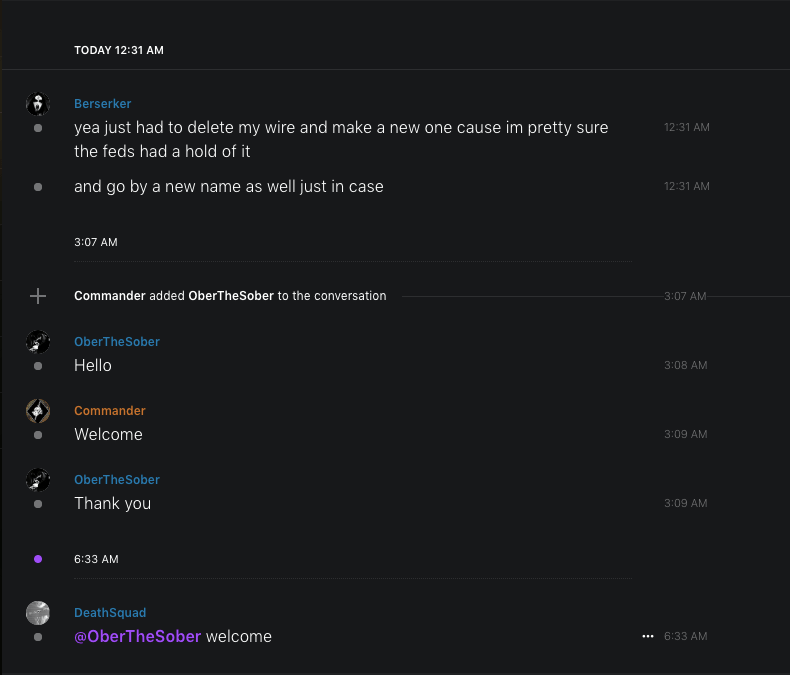Open the three-dot options on DeathSquad's message
The height and width of the screenshot is (675, 790).
[x=648, y=636]
